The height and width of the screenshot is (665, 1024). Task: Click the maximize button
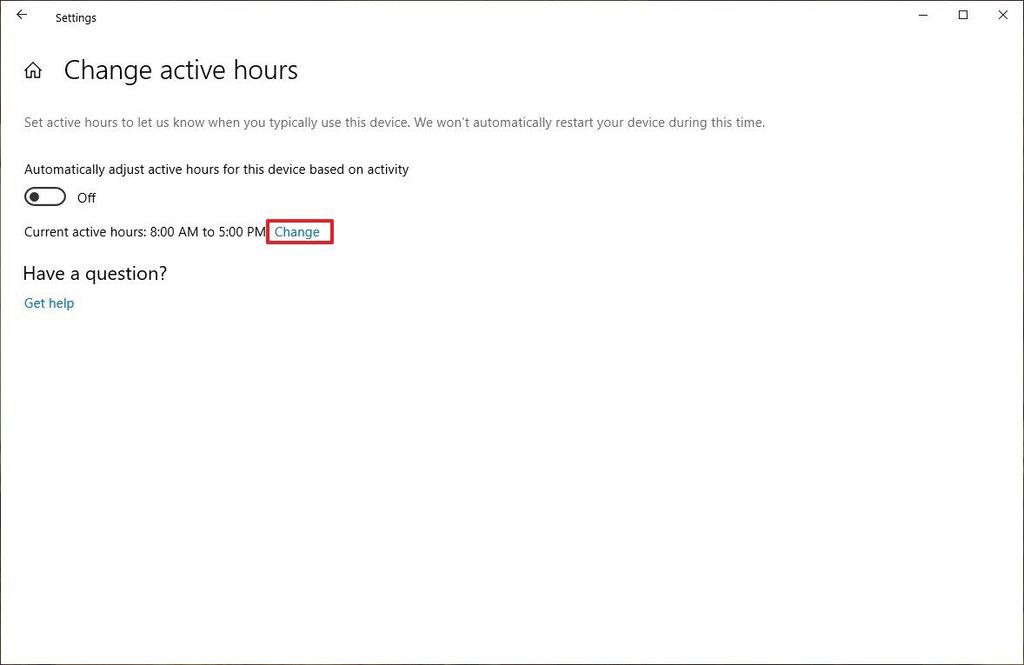963,15
